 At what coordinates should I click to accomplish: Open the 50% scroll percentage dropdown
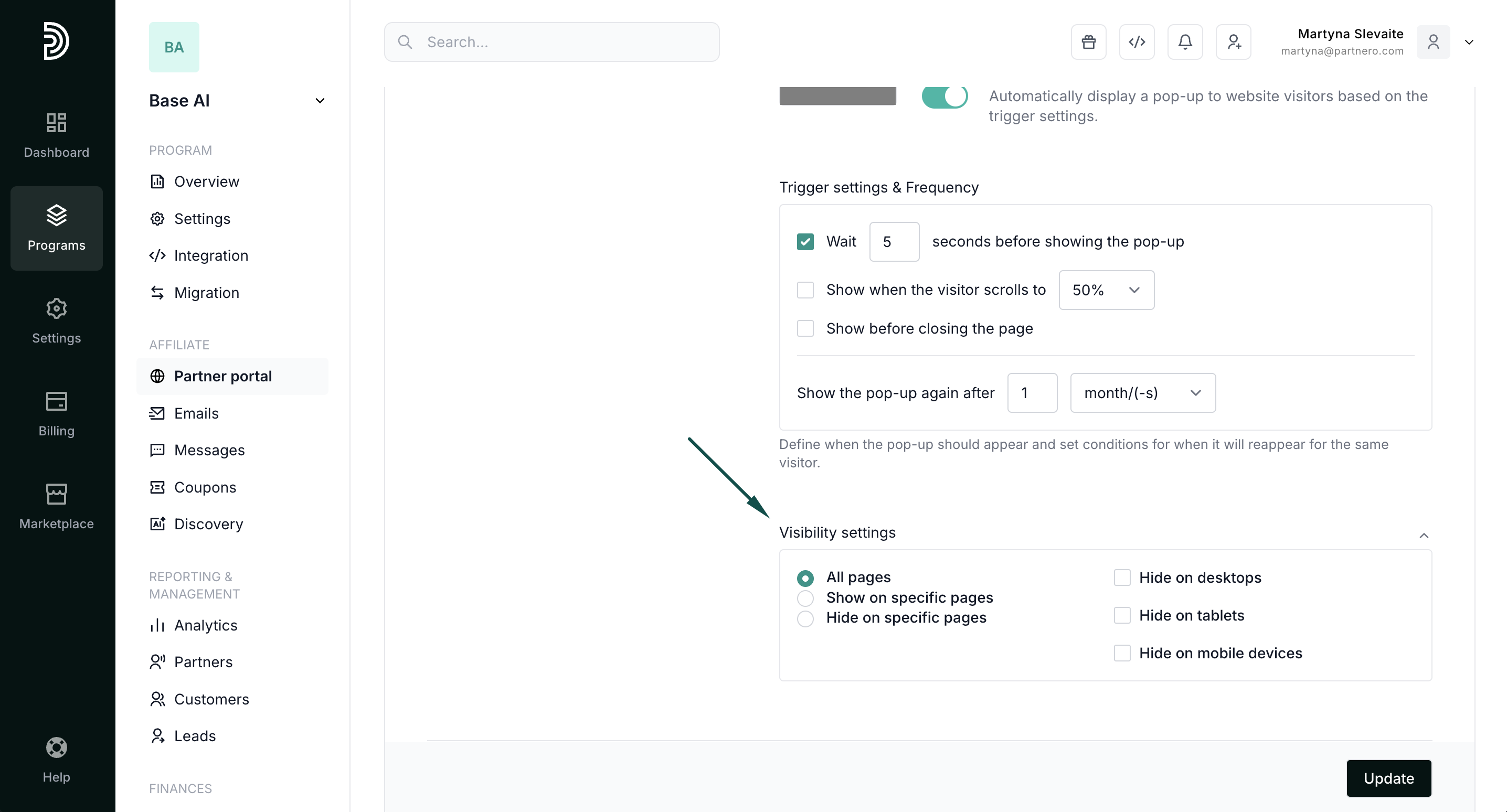1106,290
